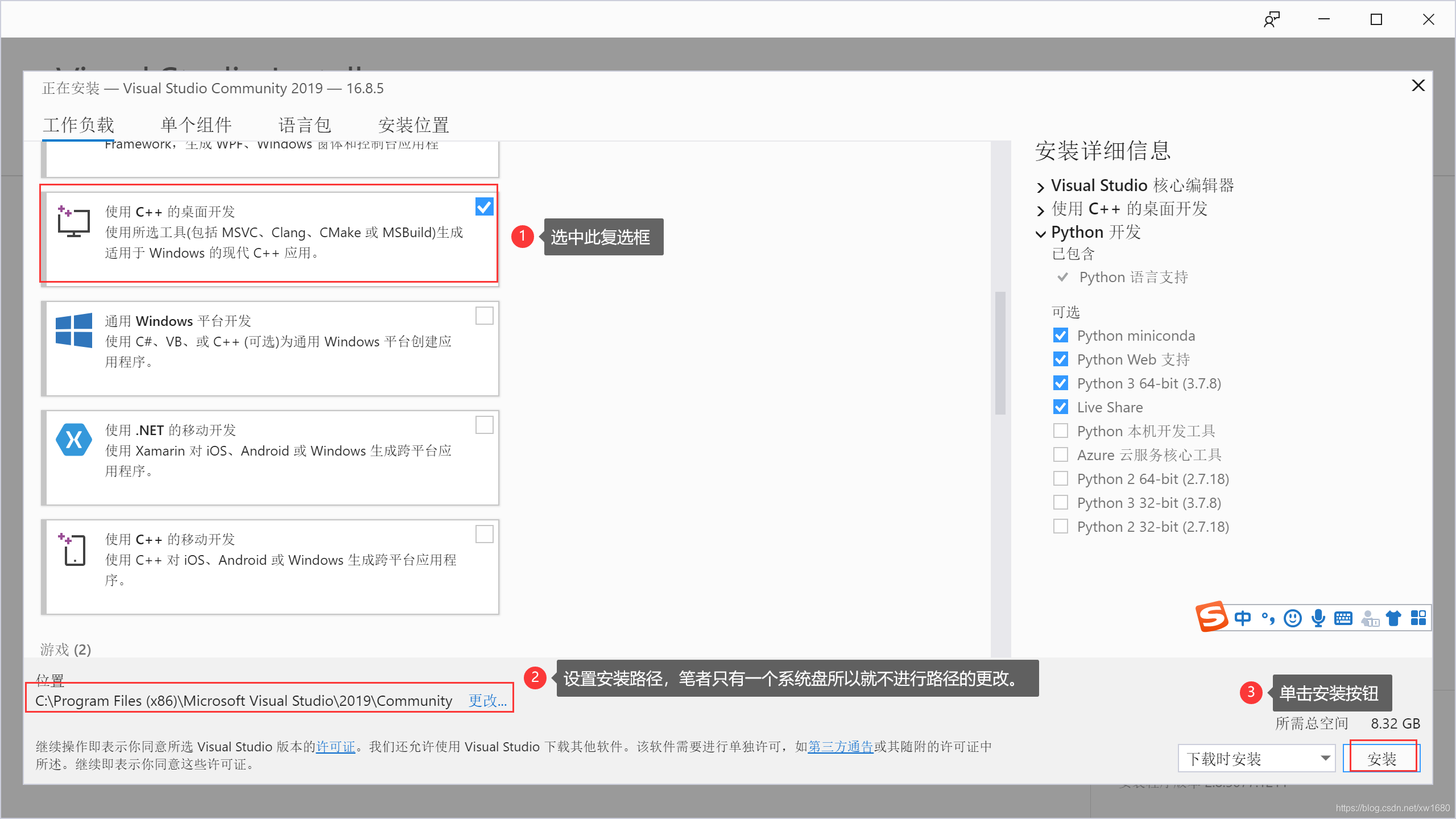Check the Python 本机开发工具 option
This screenshot has height=819, width=1456.
click(1061, 431)
